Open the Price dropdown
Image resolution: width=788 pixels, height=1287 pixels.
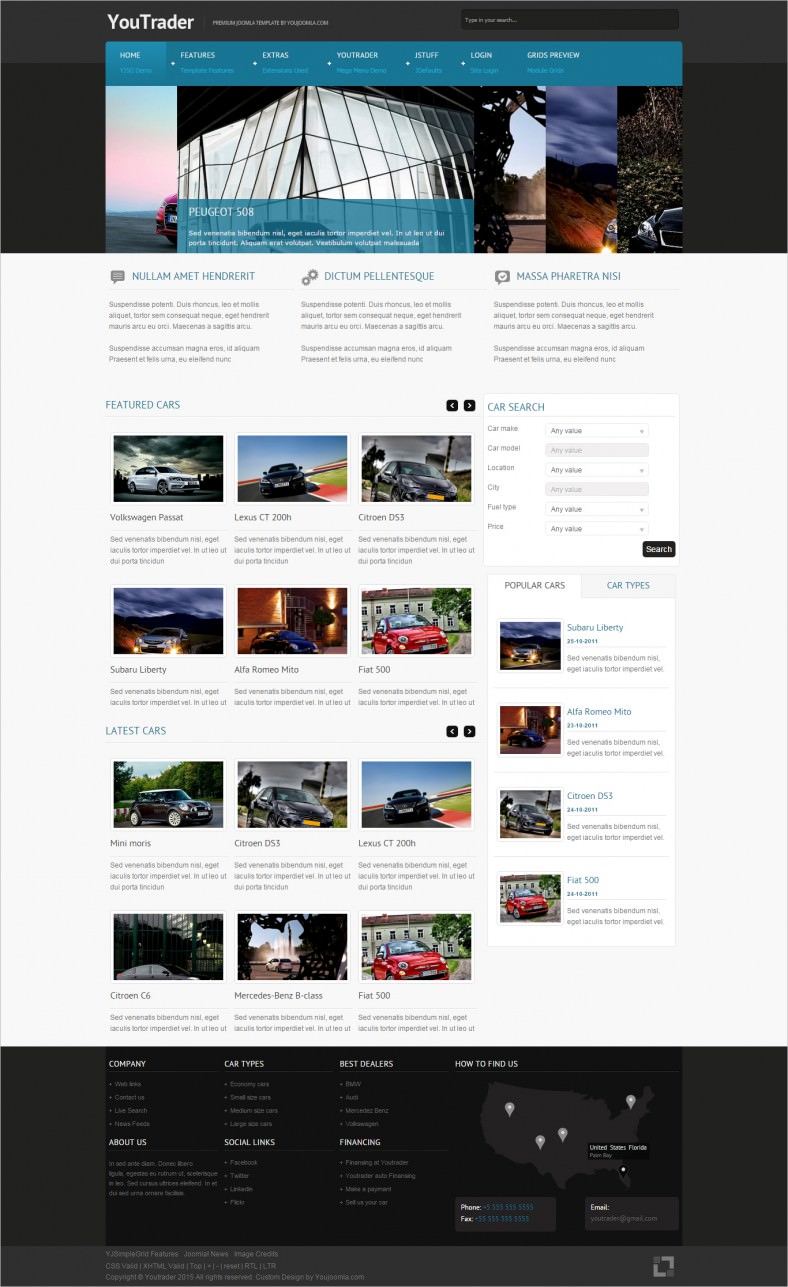[597, 529]
